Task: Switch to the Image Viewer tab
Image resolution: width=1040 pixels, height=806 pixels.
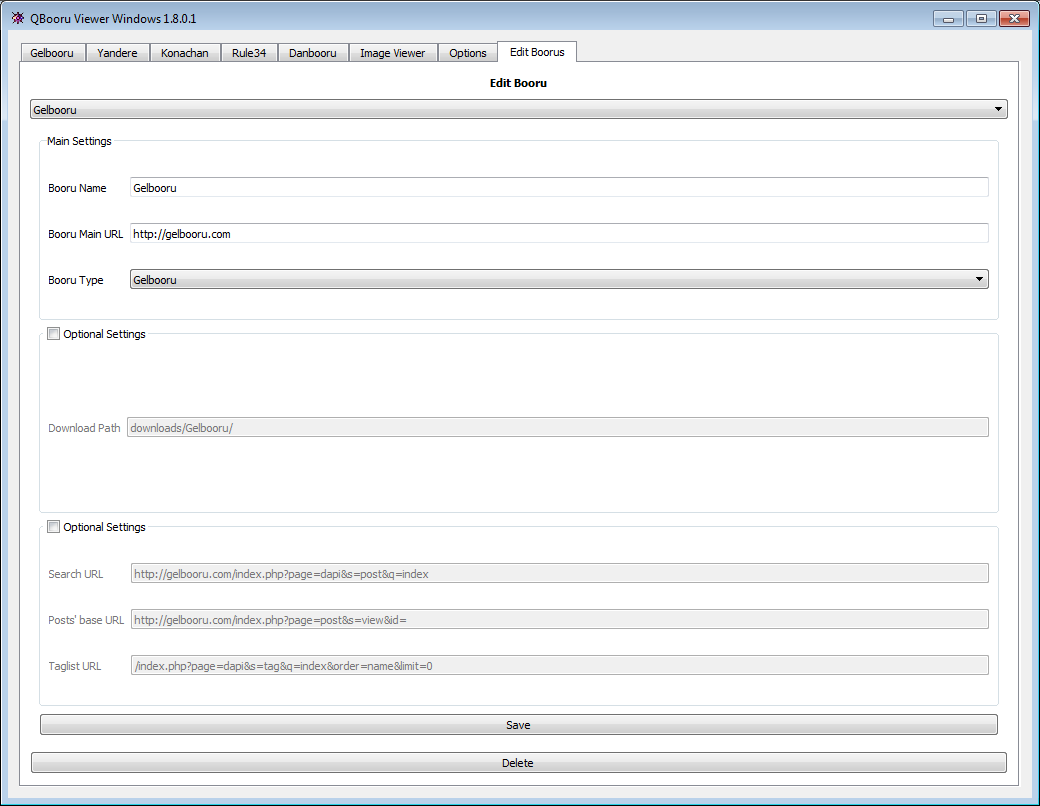Action: tap(393, 52)
